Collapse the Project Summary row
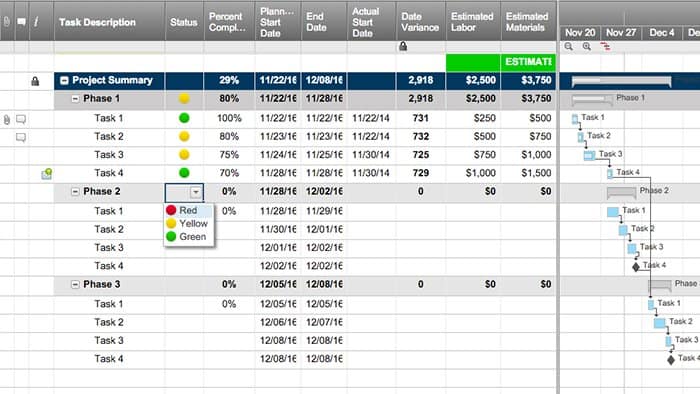This screenshot has height=394, width=700. tap(64, 80)
